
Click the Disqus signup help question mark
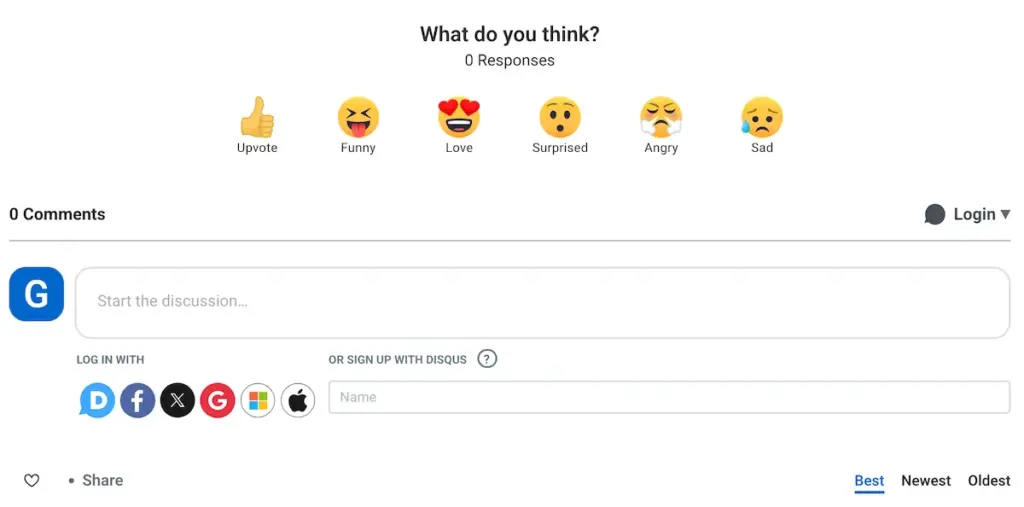(487, 359)
